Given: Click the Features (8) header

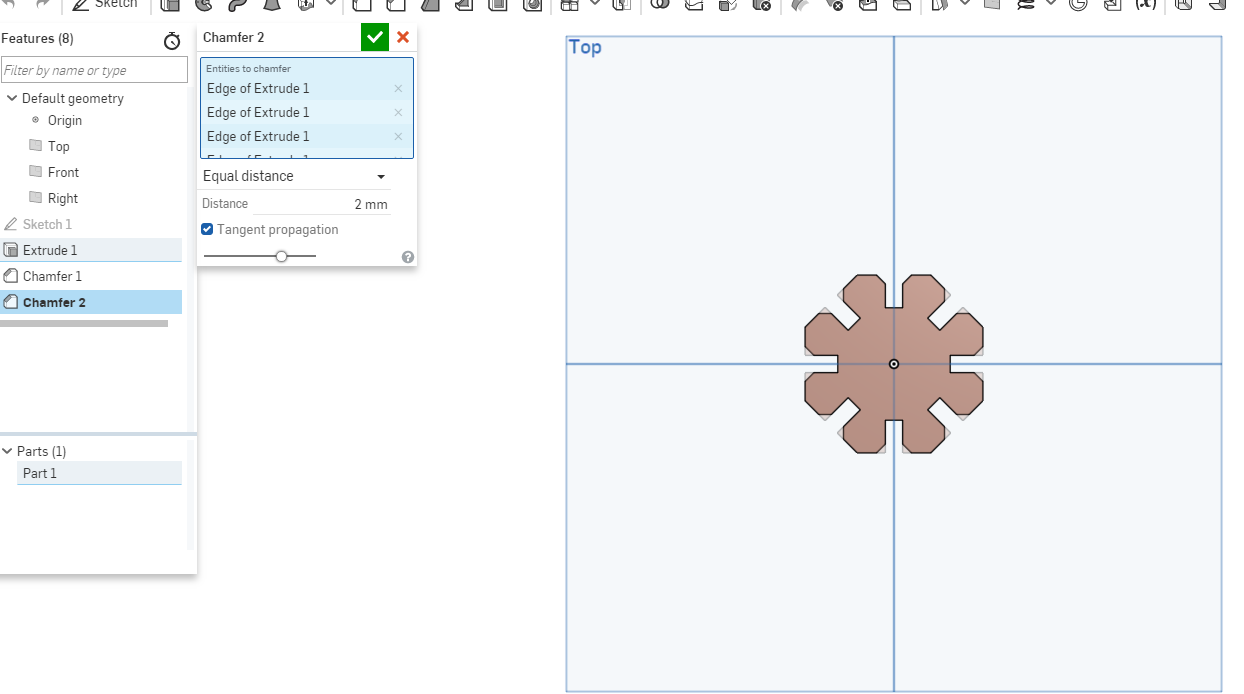Looking at the screenshot, I should [38, 39].
